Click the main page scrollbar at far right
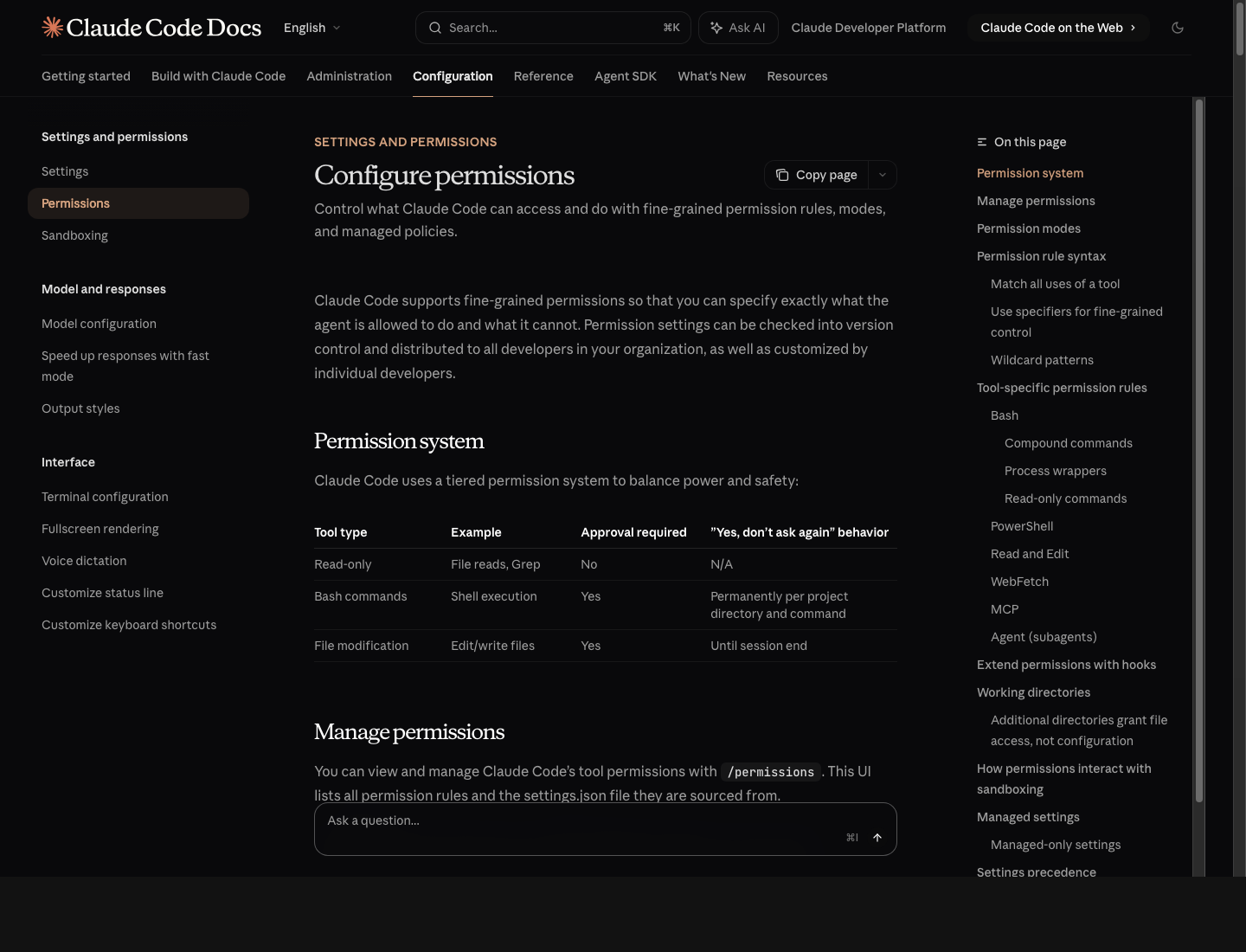This screenshot has width=1246, height=952. pos(1240,29)
